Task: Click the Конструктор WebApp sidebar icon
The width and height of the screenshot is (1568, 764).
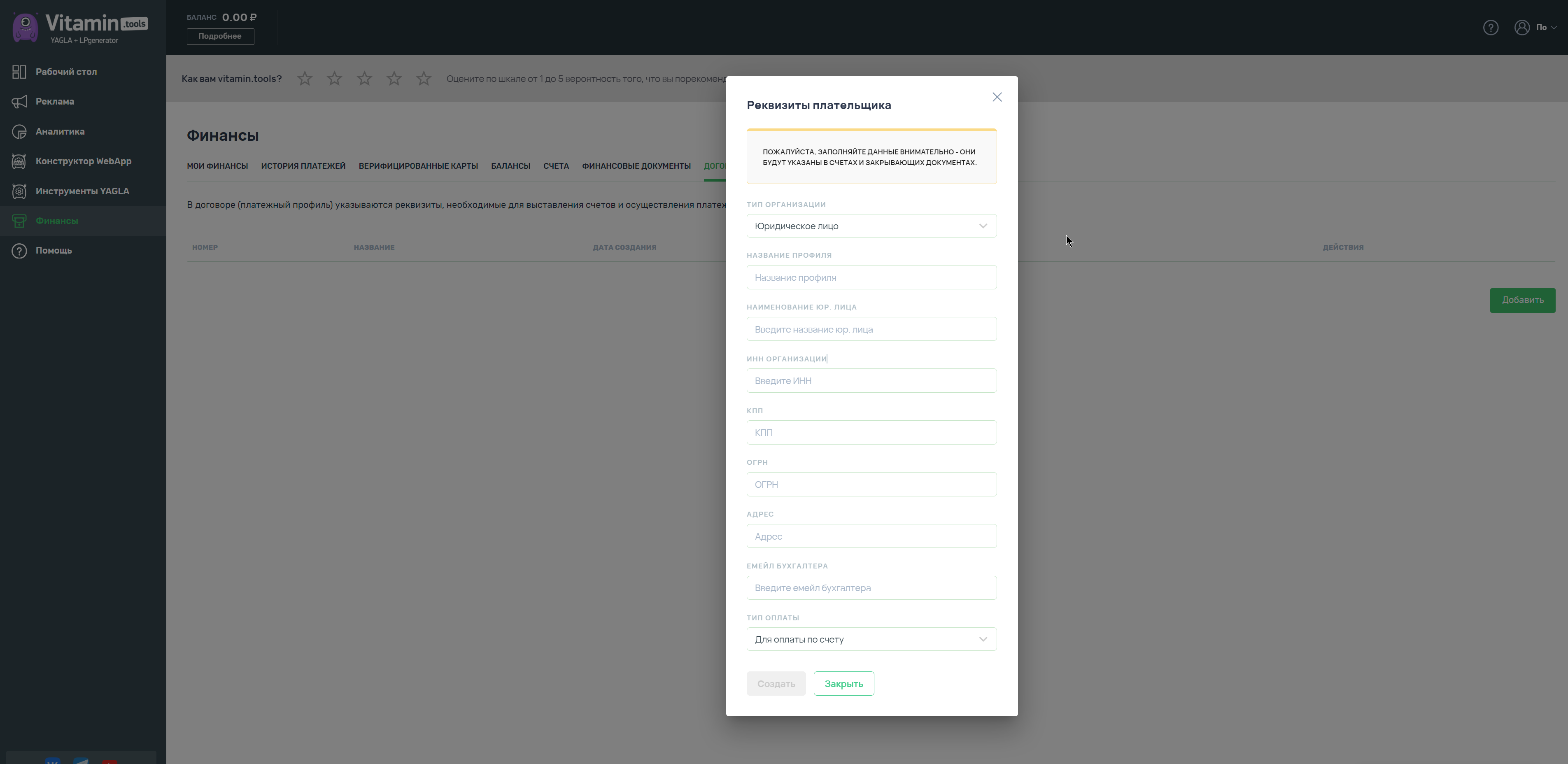Action: (x=19, y=161)
